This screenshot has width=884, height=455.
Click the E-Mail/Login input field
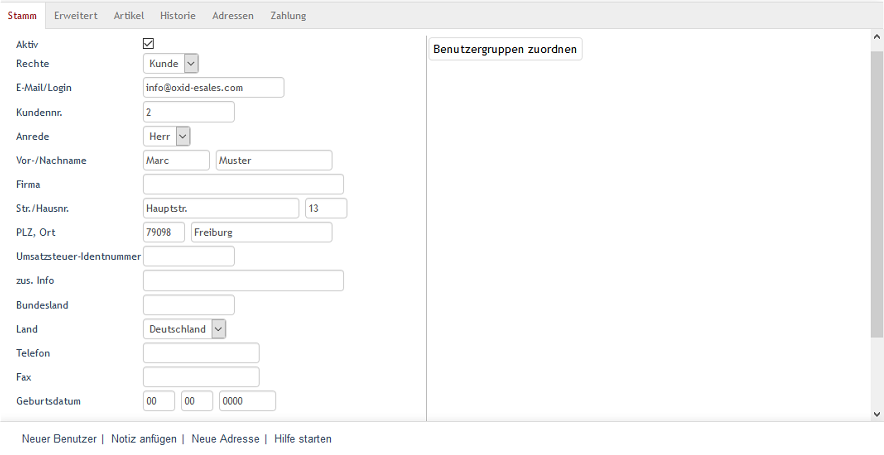(x=214, y=88)
